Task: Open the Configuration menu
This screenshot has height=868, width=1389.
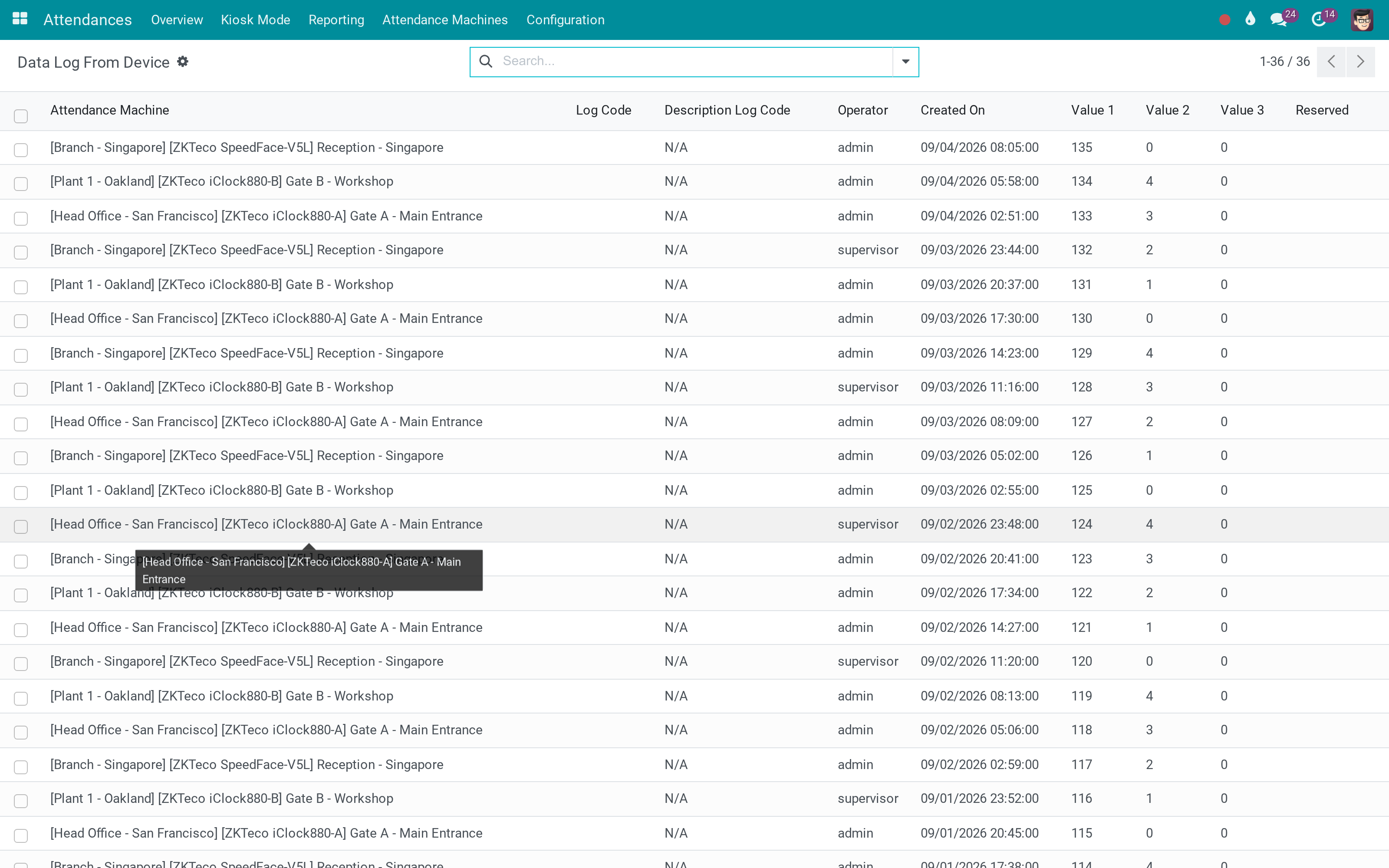Action: [x=565, y=20]
